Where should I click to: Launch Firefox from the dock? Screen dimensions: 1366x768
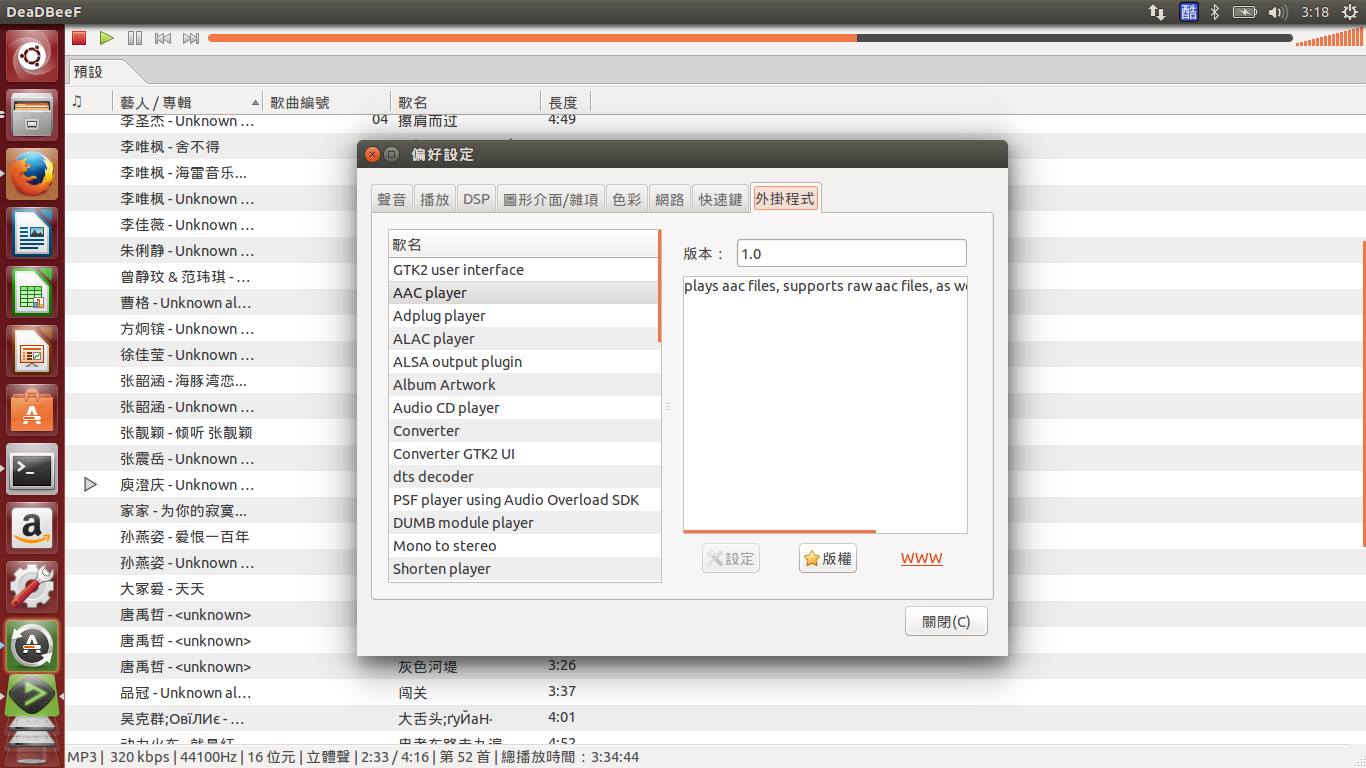(33, 174)
